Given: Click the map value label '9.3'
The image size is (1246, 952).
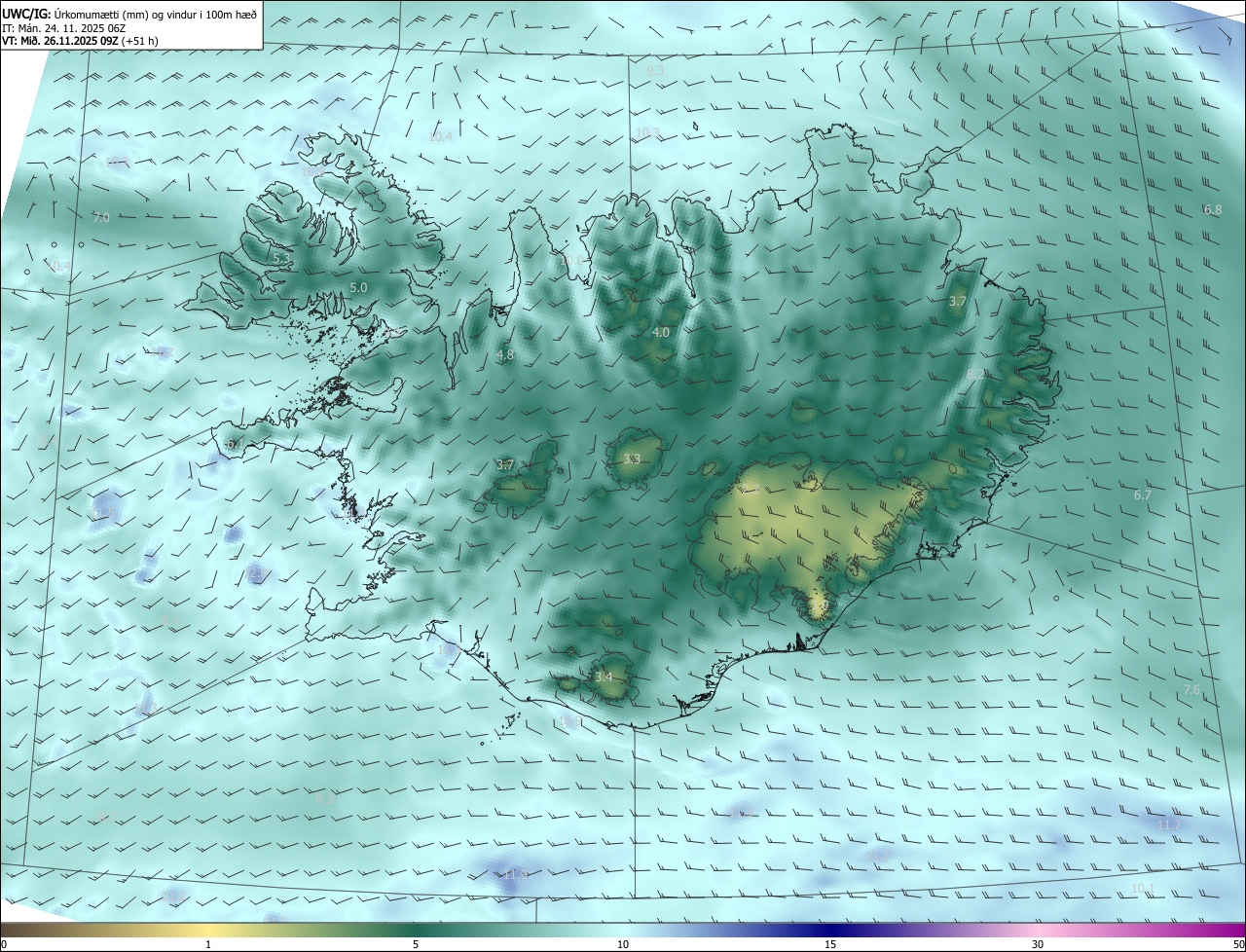Looking at the screenshot, I should coord(655,71).
